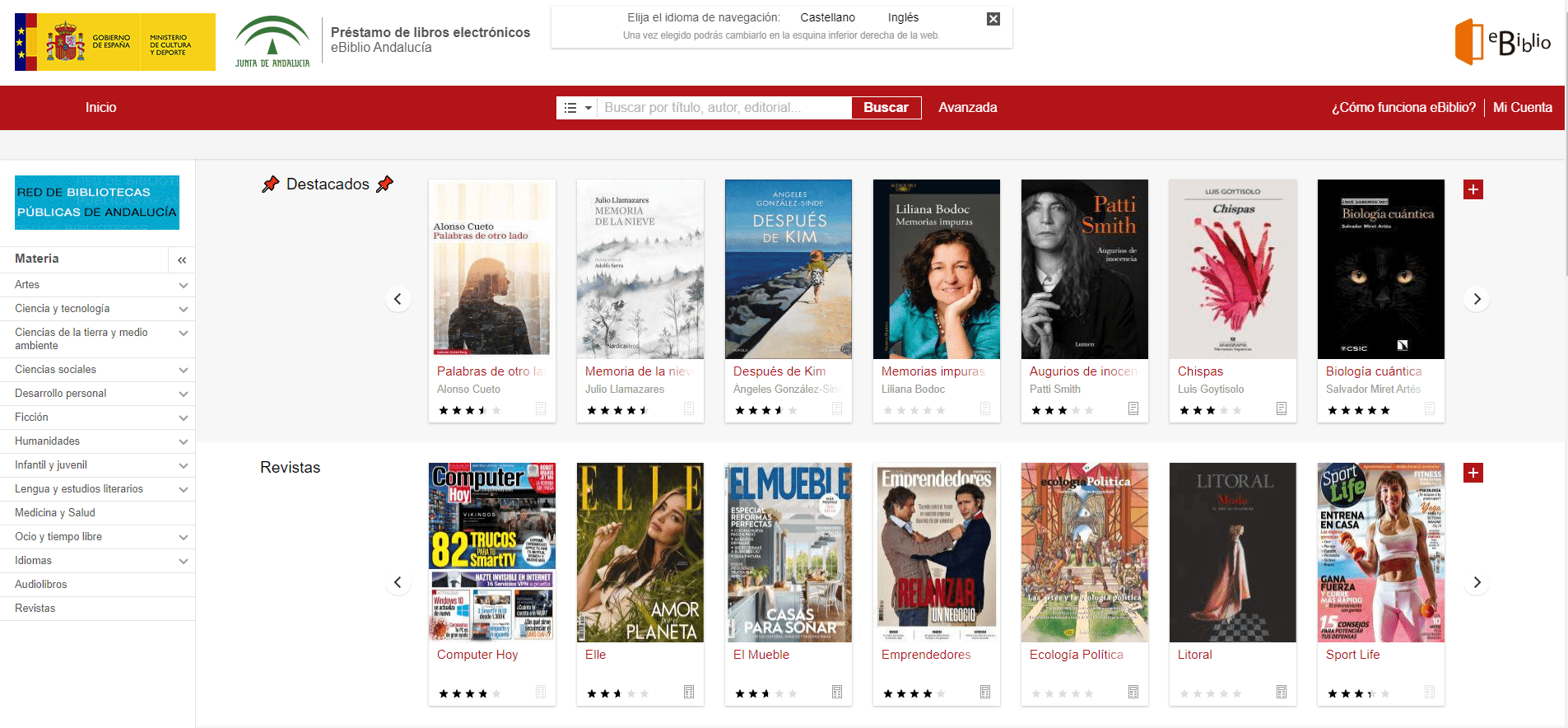
Task: Go to Inicio in navigation bar
Action: click(x=100, y=108)
